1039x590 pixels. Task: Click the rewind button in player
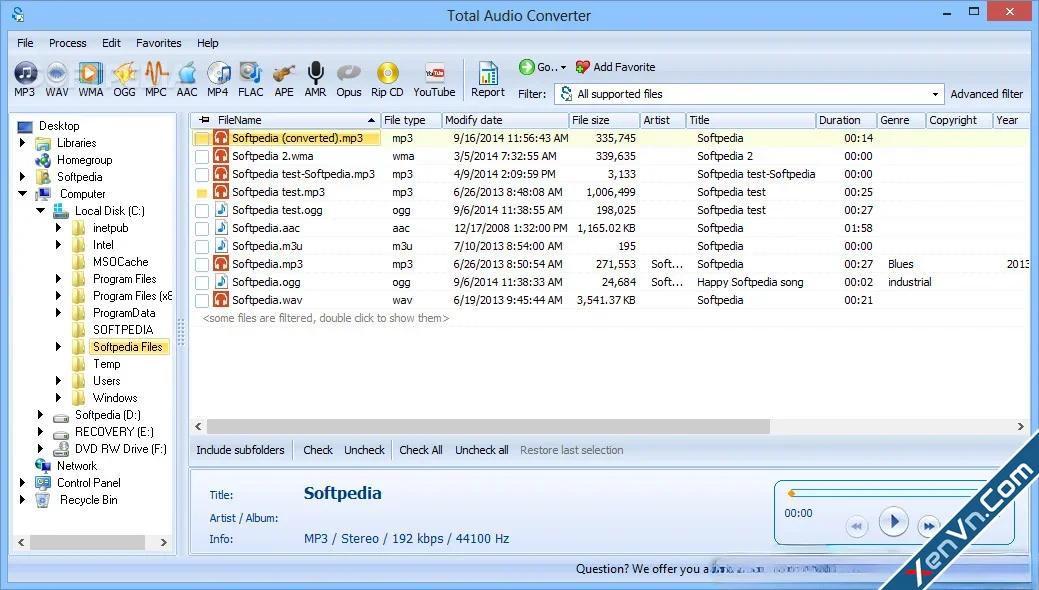(x=857, y=526)
